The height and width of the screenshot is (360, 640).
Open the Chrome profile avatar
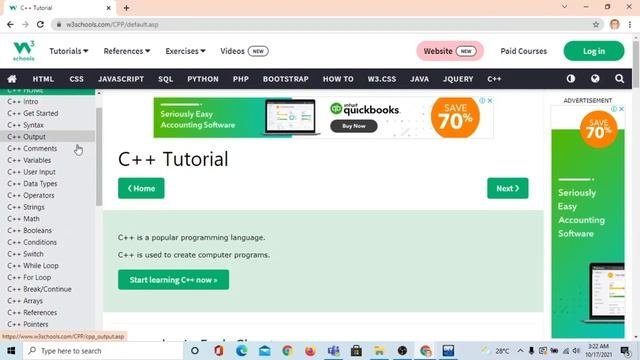pyautogui.click(x=614, y=24)
